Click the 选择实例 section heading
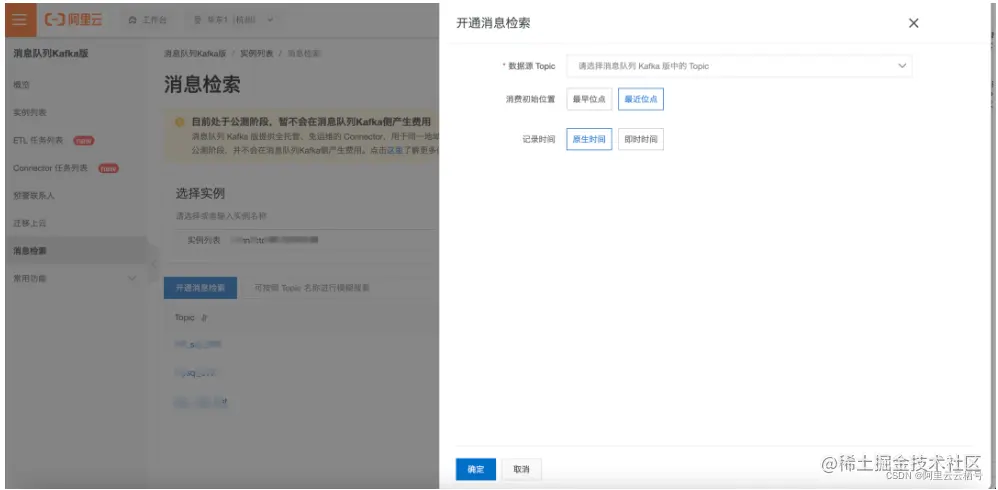 click(x=200, y=193)
